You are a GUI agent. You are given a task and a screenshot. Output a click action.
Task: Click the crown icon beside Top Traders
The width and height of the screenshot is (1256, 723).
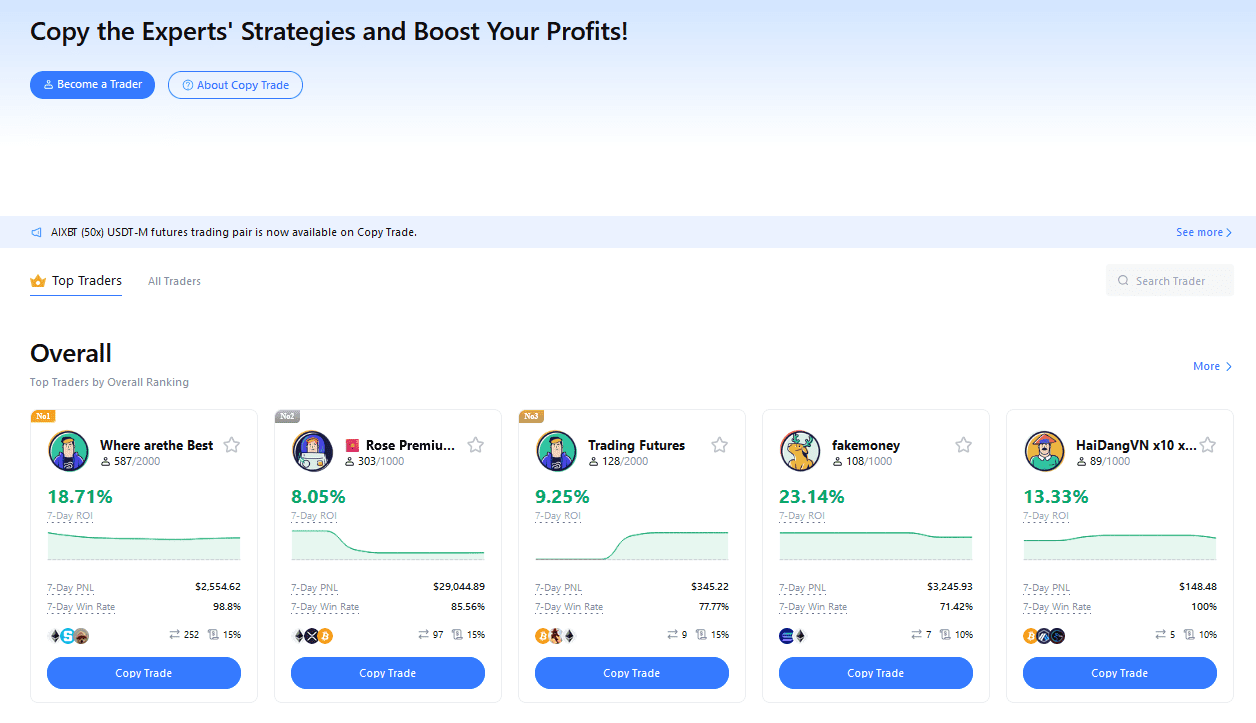pyautogui.click(x=38, y=281)
